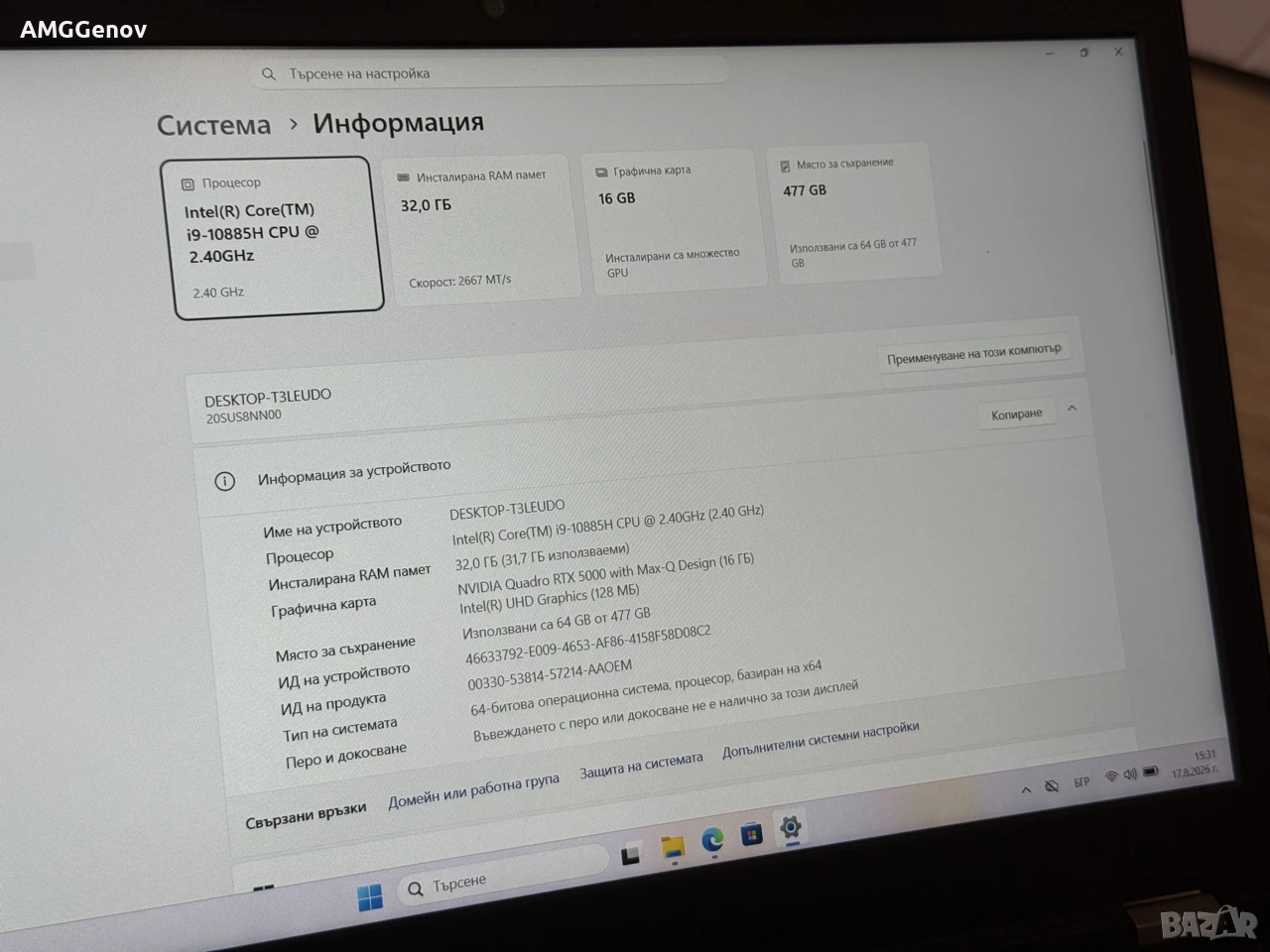Image resolution: width=1270 pixels, height=952 pixels.
Task: Select the Място за съхранение card
Action: (855, 214)
